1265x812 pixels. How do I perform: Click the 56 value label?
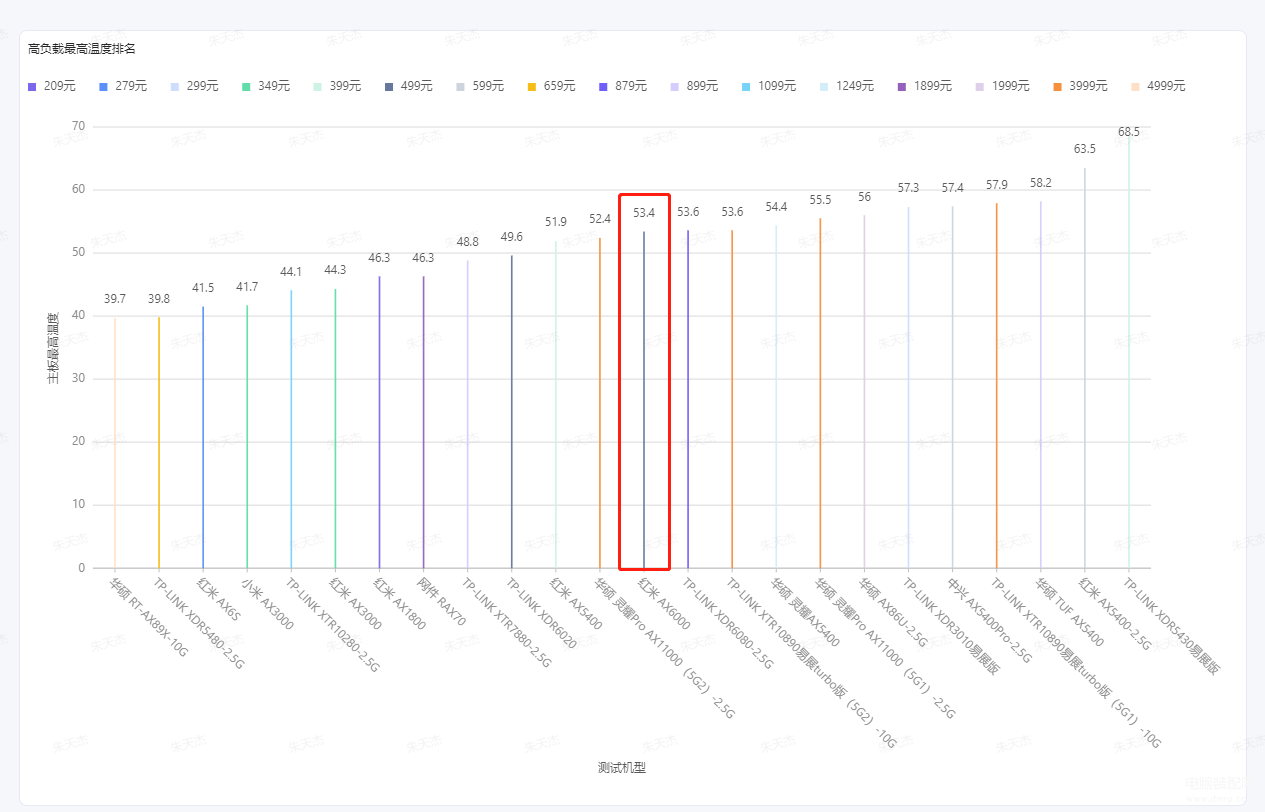click(x=864, y=197)
